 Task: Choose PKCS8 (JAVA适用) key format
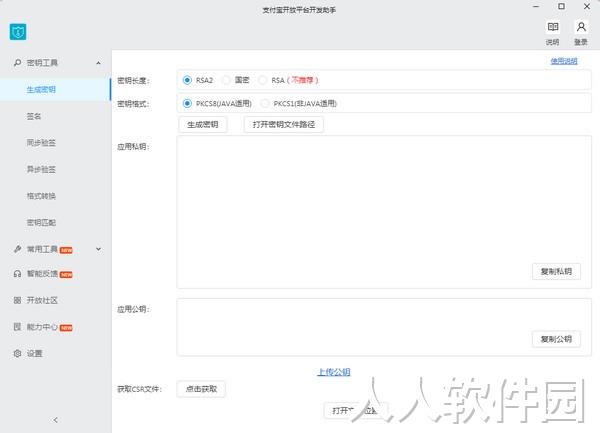(x=187, y=104)
